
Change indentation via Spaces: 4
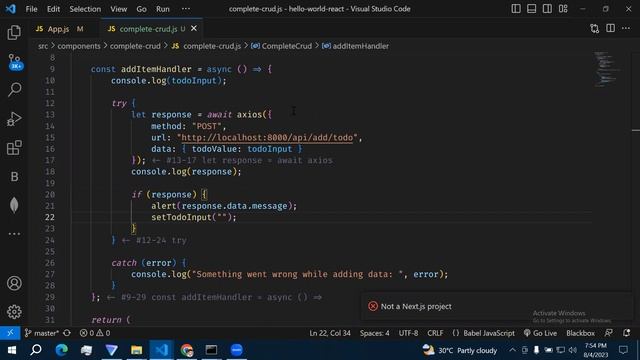374,333
